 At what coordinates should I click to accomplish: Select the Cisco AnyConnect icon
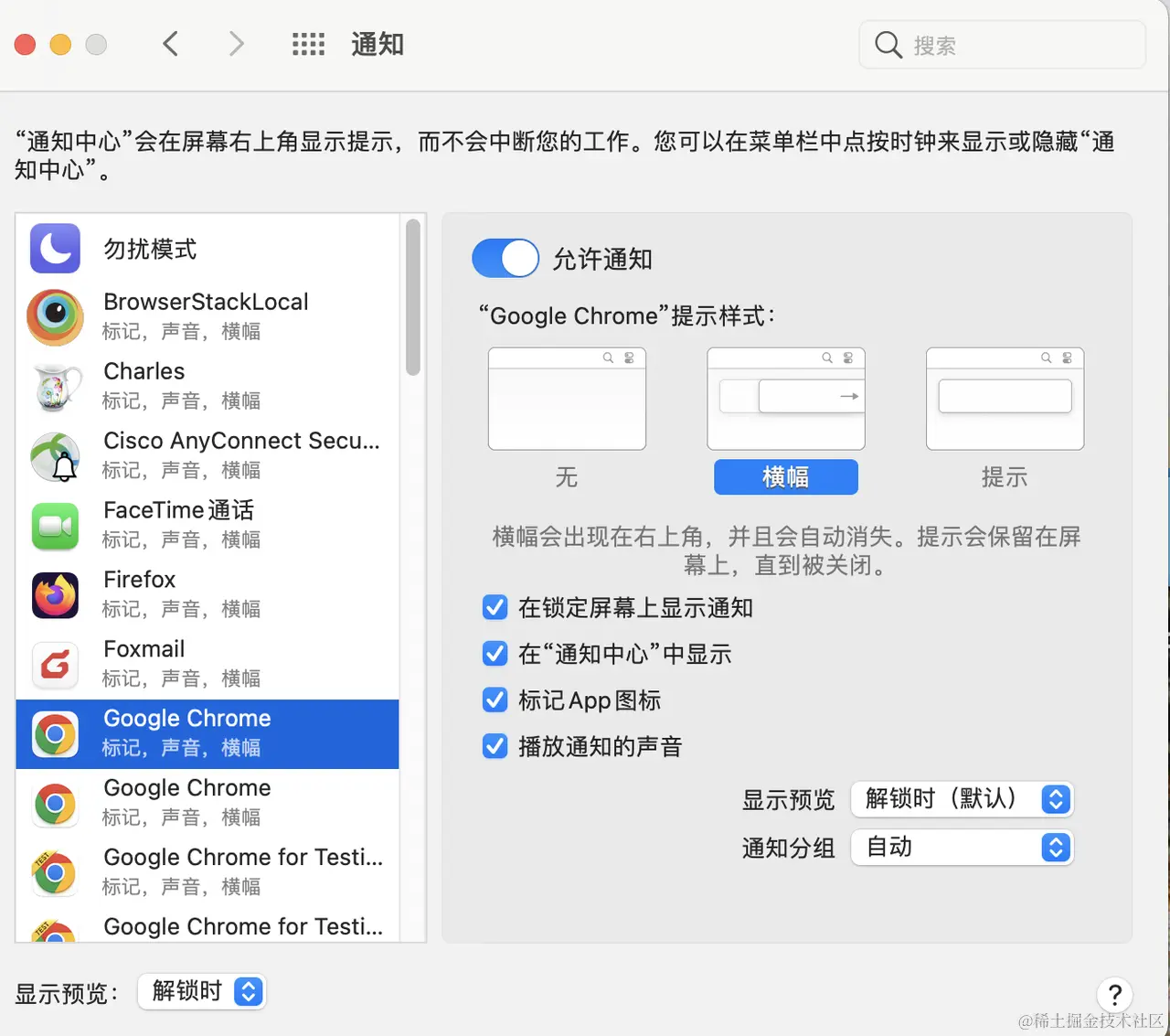[x=55, y=456]
